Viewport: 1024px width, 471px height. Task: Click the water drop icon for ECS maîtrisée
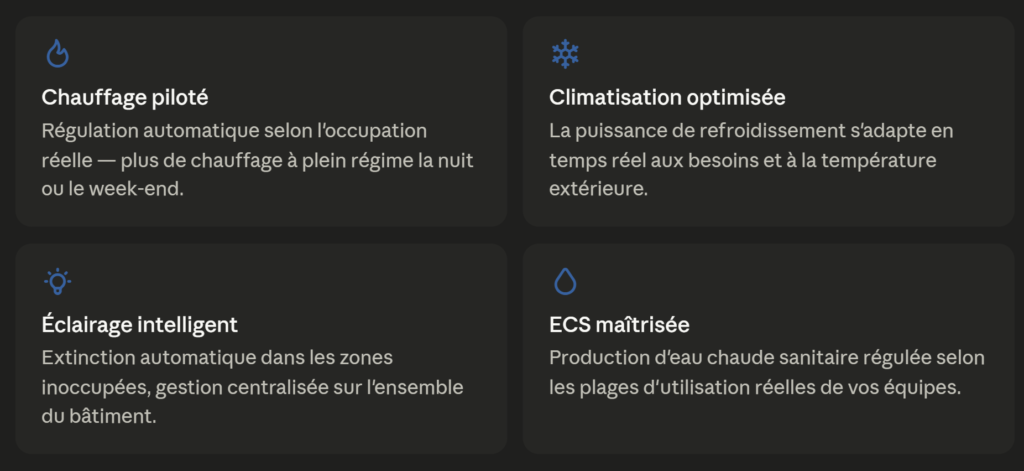click(x=565, y=281)
